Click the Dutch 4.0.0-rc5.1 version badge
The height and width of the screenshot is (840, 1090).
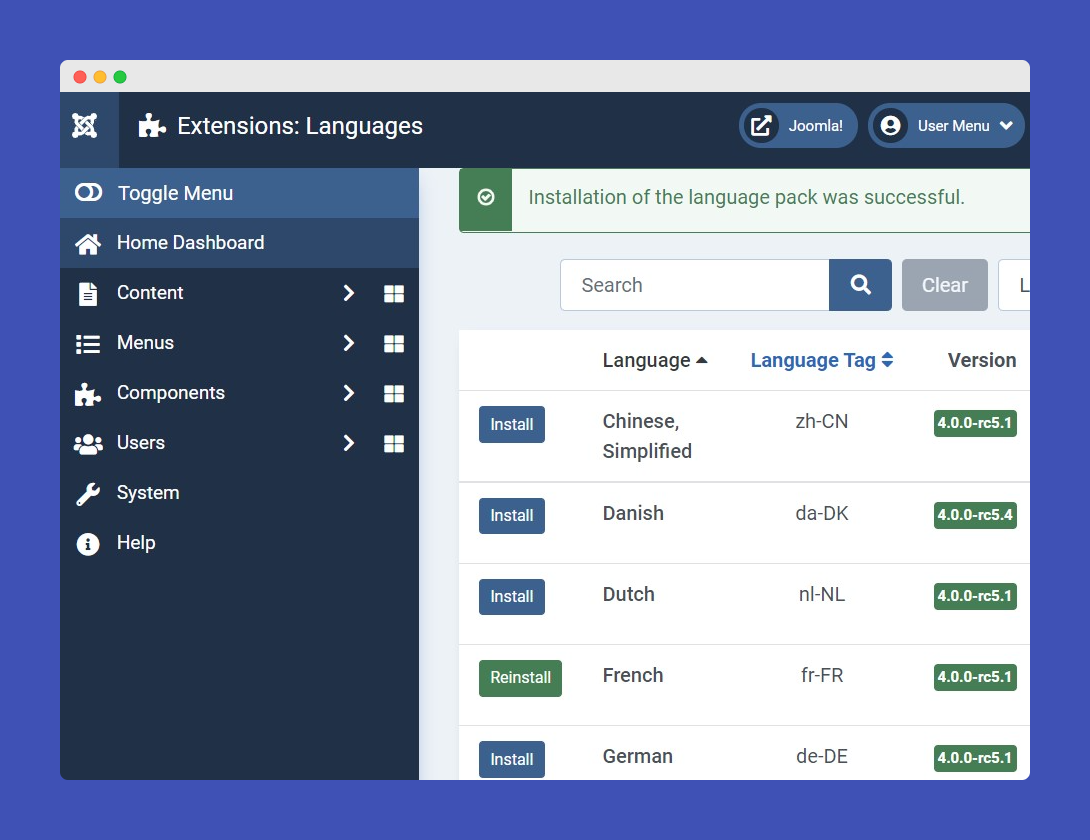tap(975, 597)
